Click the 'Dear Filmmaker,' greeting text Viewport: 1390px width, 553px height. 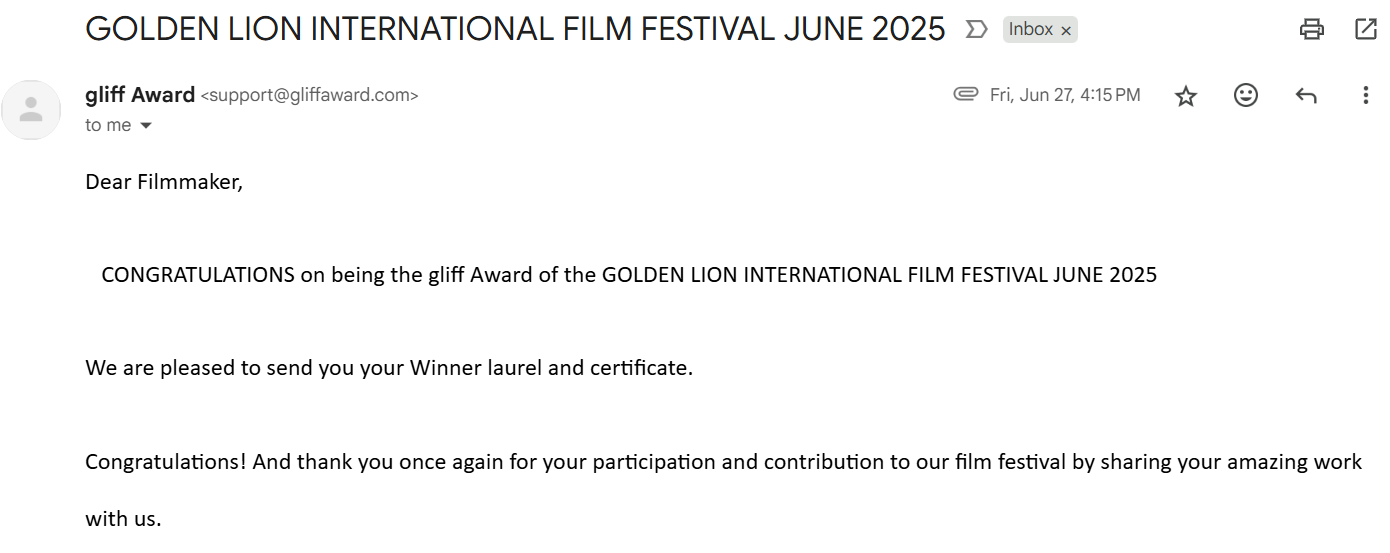point(164,182)
